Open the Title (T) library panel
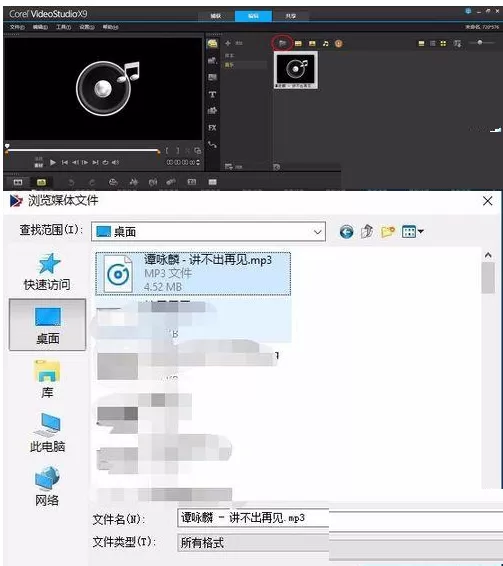Screen dimensions: 503x566 pyautogui.click(x=212, y=94)
